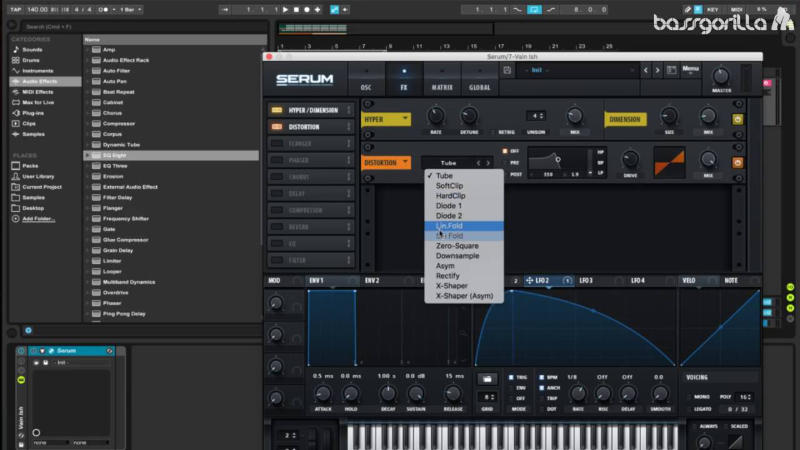The image size is (800, 450).
Task: Select the LFO 3 tab
Action: (x=586, y=281)
